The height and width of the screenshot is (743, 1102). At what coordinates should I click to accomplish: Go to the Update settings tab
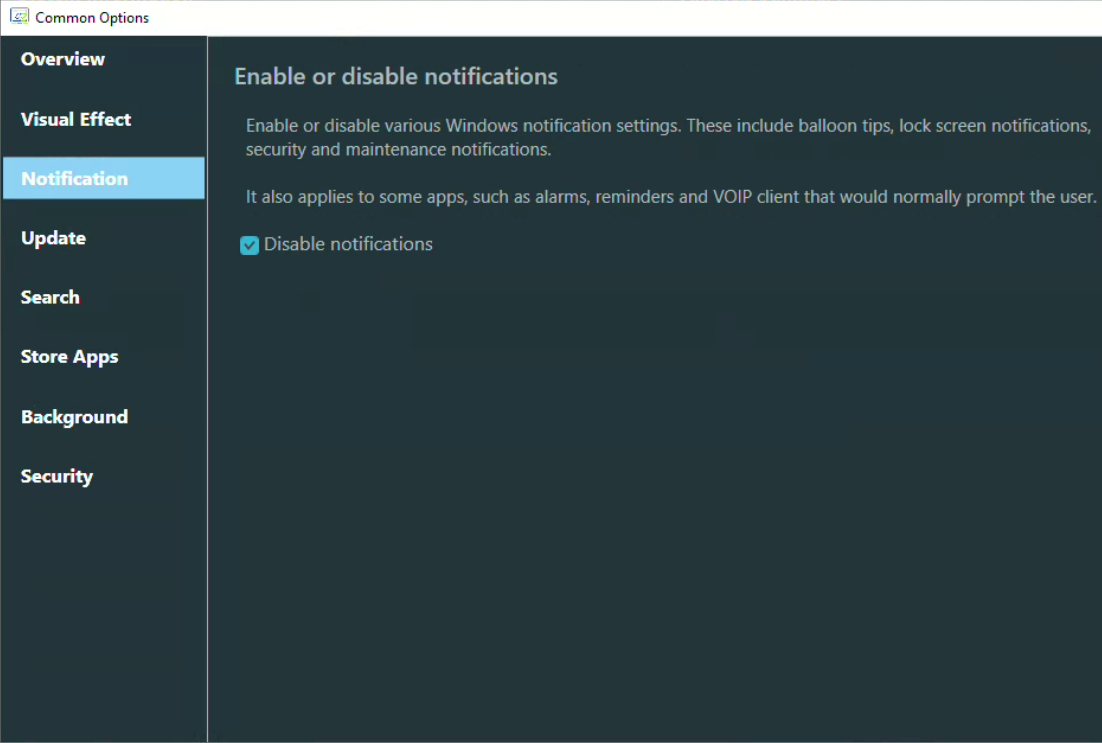53,238
